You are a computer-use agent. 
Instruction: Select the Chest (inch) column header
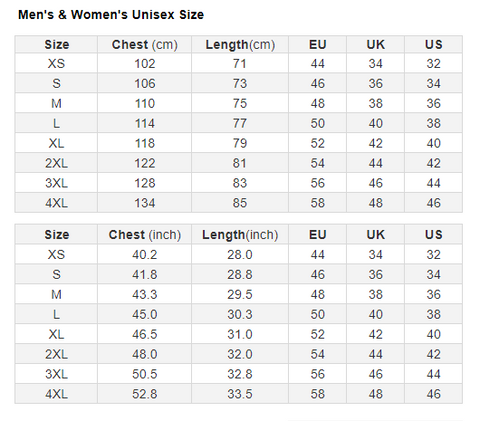click(145, 235)
